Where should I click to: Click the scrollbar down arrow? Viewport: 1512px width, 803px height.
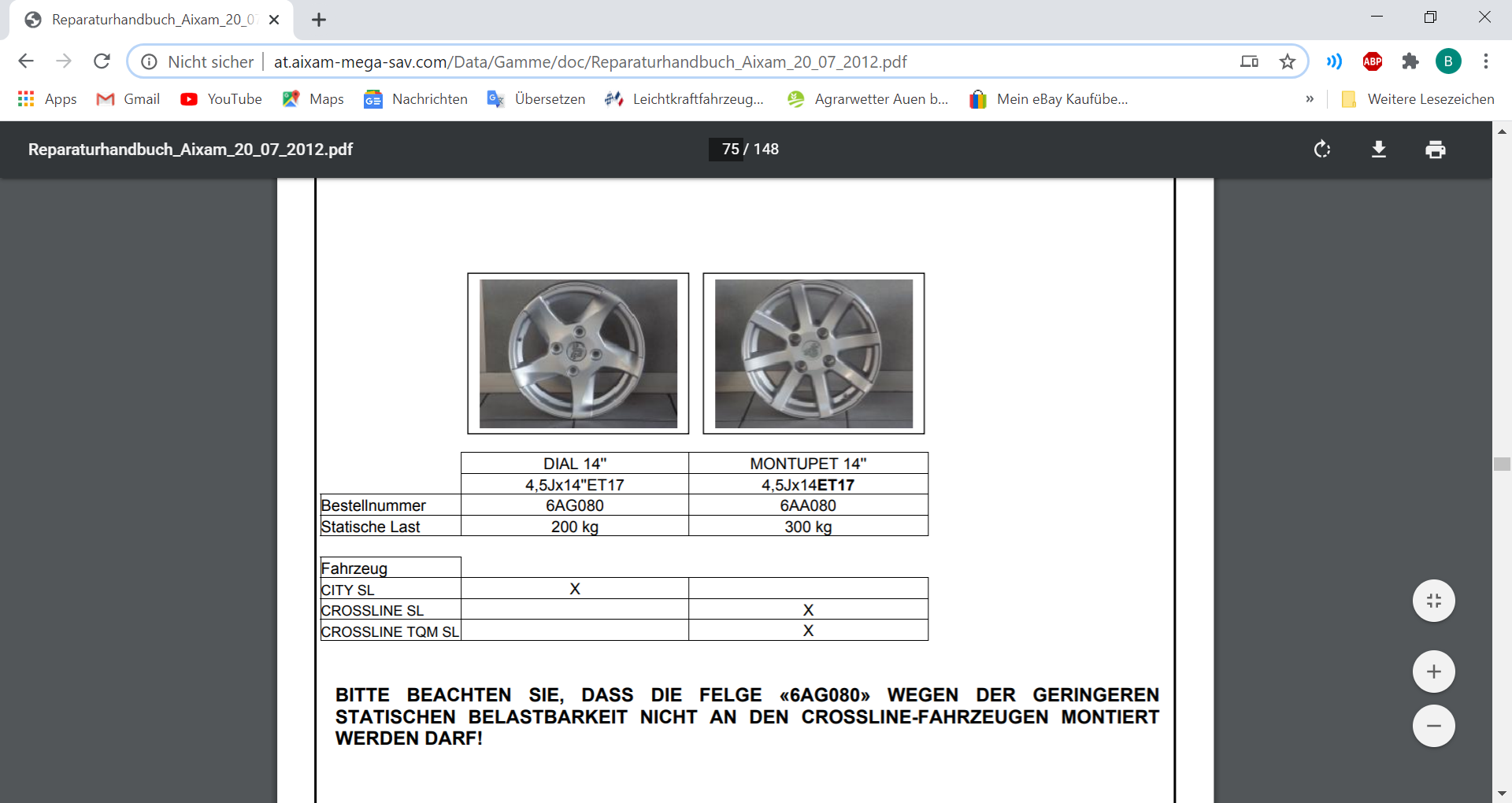coord(1502,794)
